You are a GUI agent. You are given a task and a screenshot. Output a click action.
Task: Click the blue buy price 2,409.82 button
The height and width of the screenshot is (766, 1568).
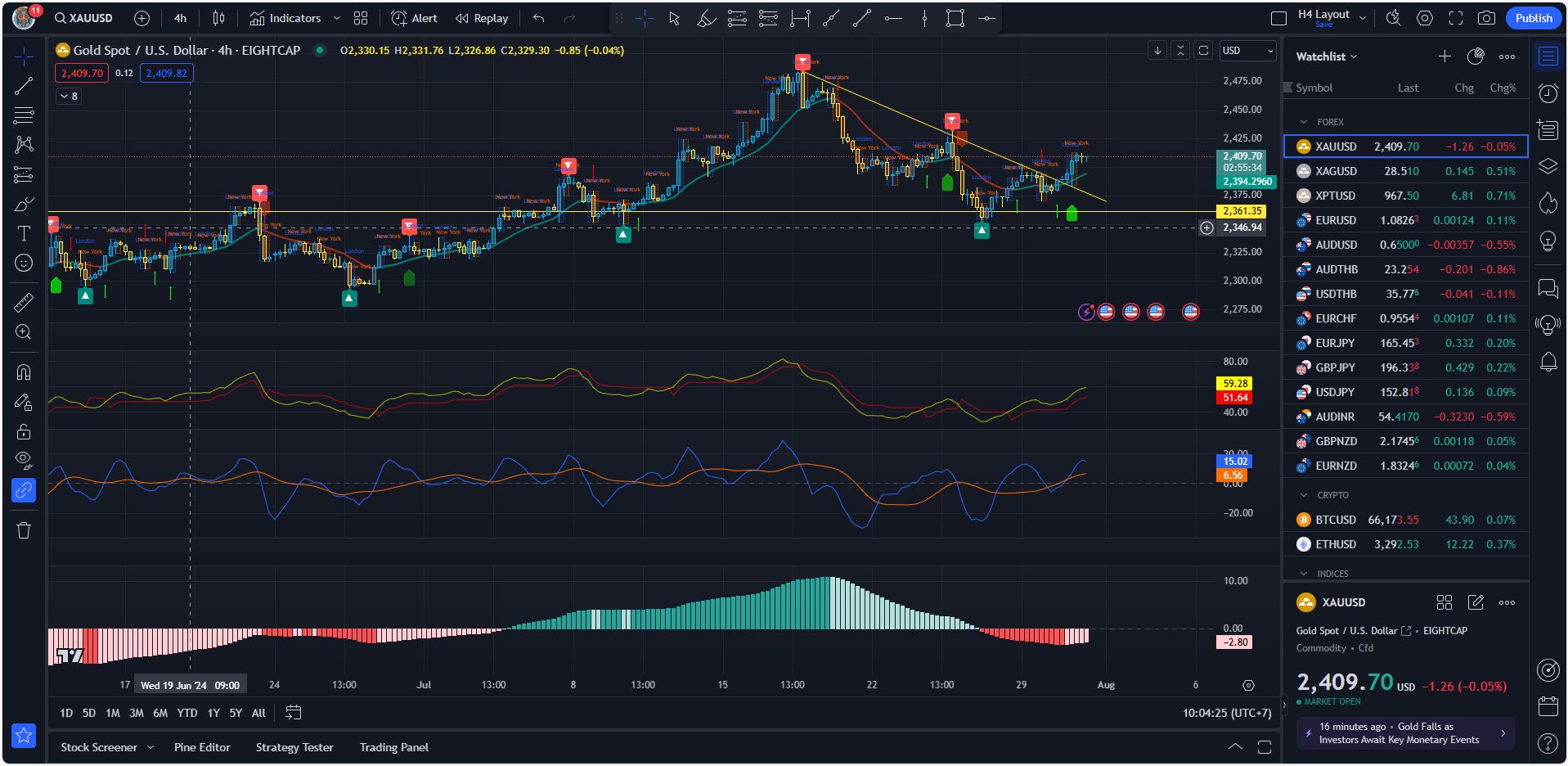pos(167,73)
